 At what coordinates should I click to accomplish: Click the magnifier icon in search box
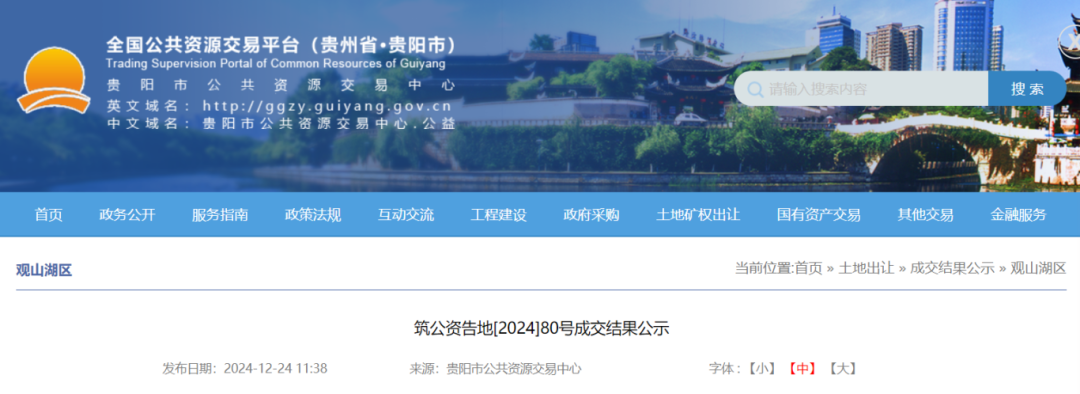click(755, 90)
